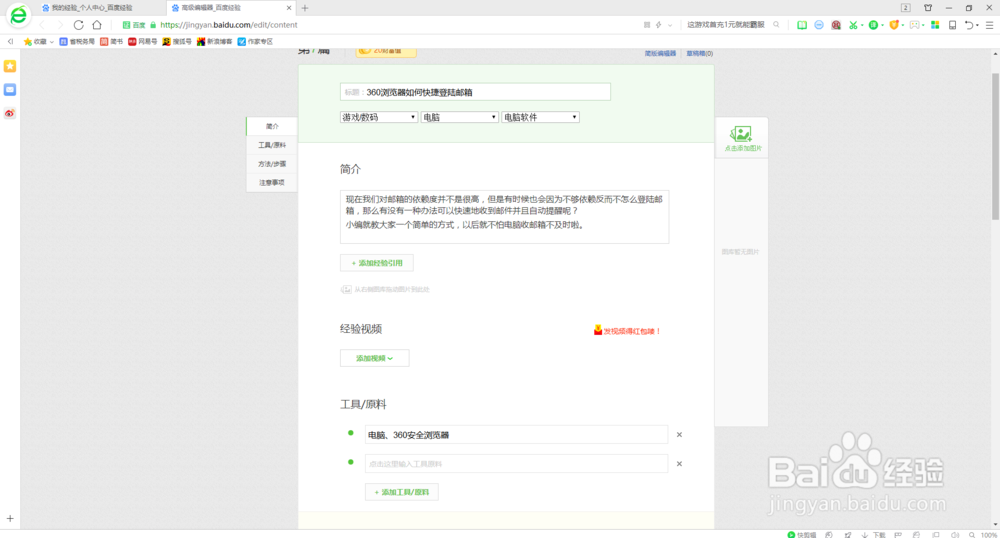This screenshot has width=1000, height=538.
Task: Switch to 简版编辑器 link
Action: 660,54
